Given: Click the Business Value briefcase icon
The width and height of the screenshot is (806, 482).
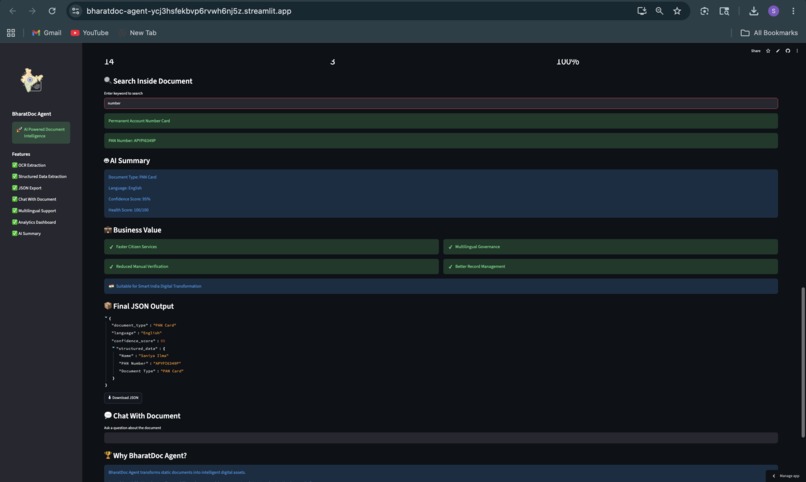Looking at the screenshot, I should click(x=107, y=230).
